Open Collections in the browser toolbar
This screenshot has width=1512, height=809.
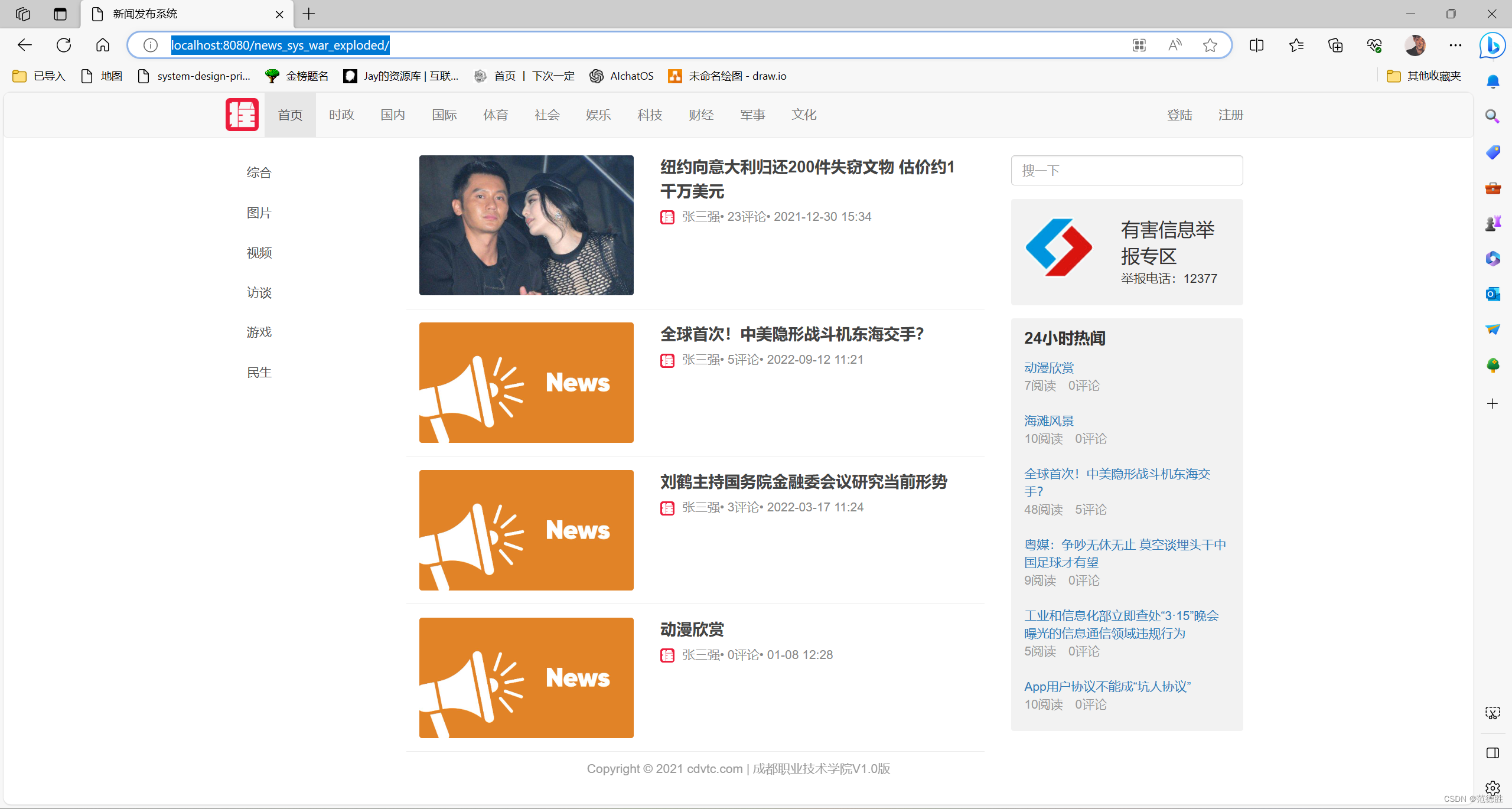(1335, 45)
